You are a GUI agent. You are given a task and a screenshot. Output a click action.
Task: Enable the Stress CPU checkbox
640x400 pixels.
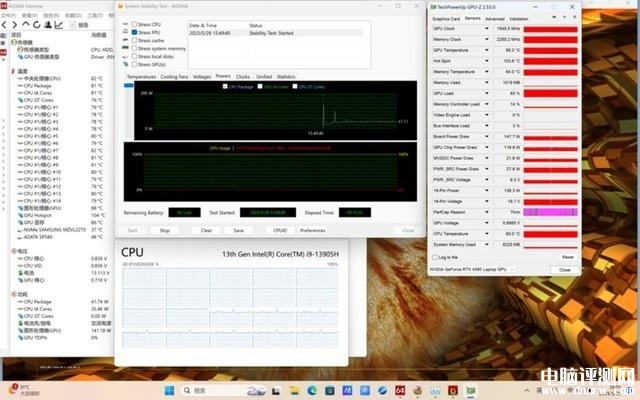[x=134, y=24]
